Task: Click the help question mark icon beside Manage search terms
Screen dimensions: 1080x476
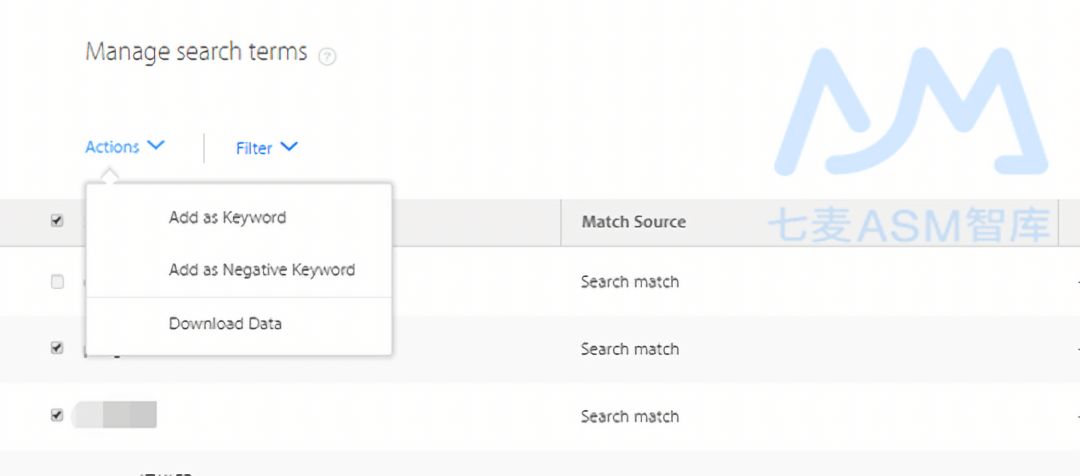Action: [327, 57]
